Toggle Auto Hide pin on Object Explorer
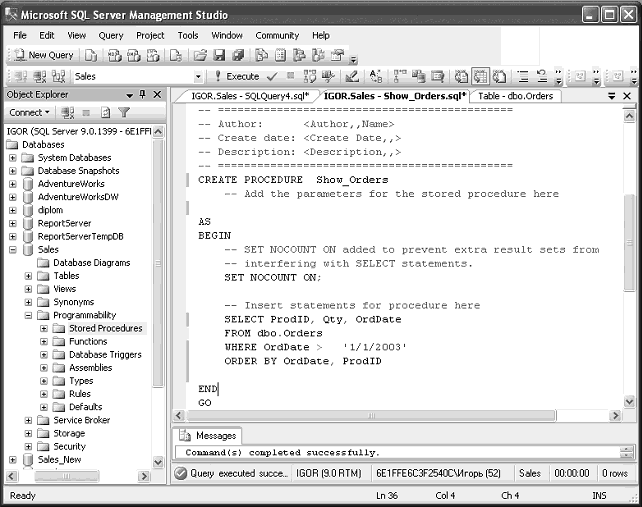 142,95
